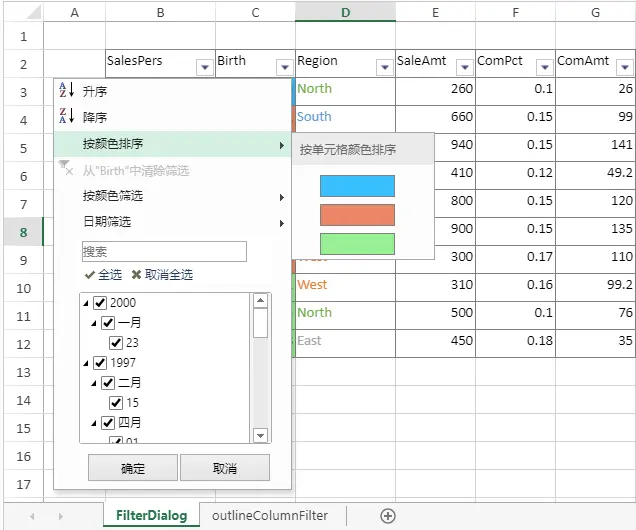The width and height of the screenshot is (636, 530).
Task: Click the East region cell
Action: click(346, 341)
